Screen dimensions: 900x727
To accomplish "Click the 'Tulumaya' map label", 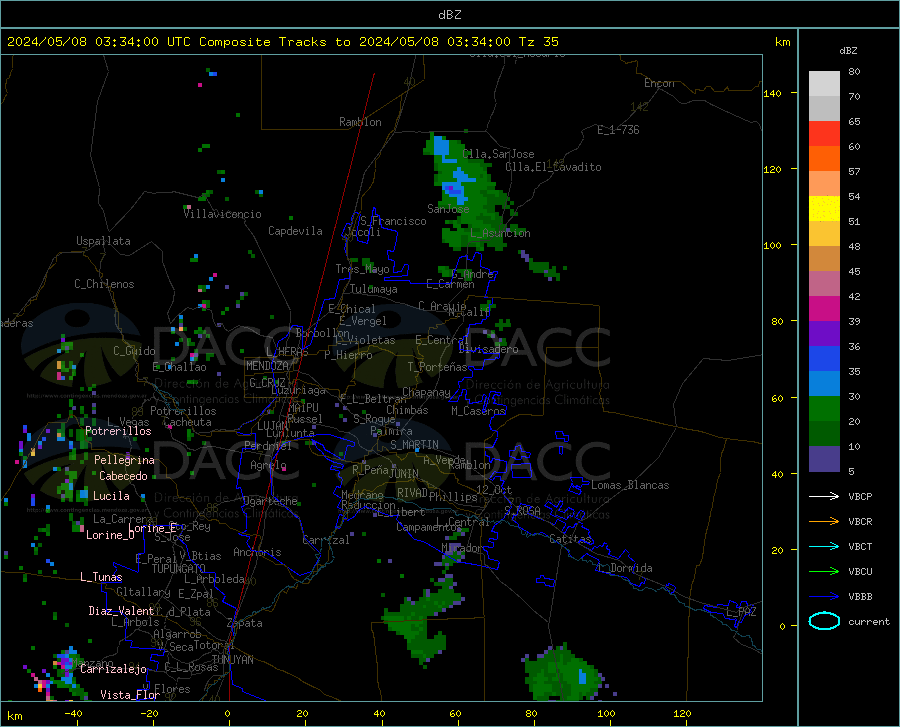I will 373,289.
